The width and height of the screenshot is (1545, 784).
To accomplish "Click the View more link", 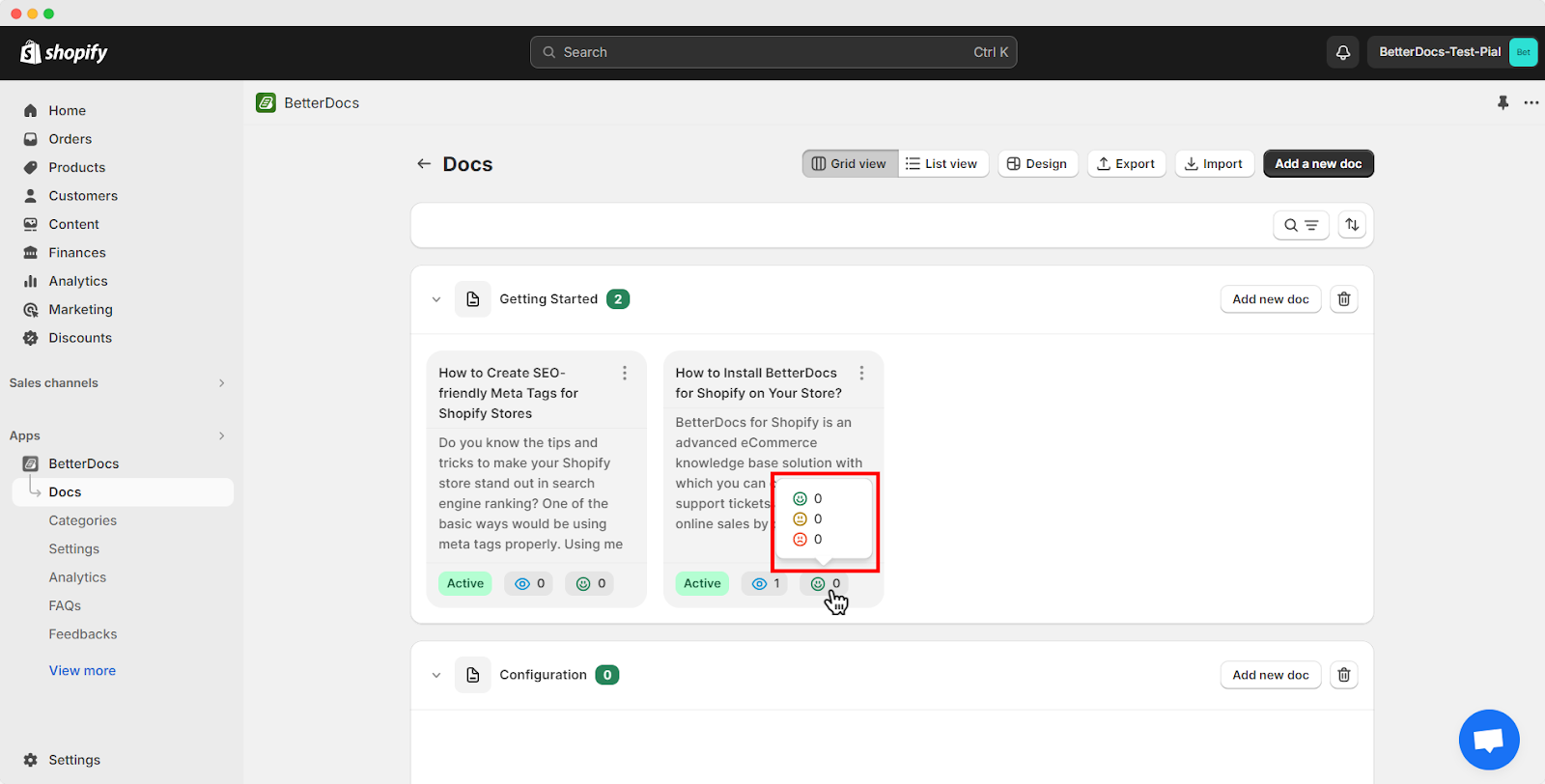I will click(x=82, y=670).
